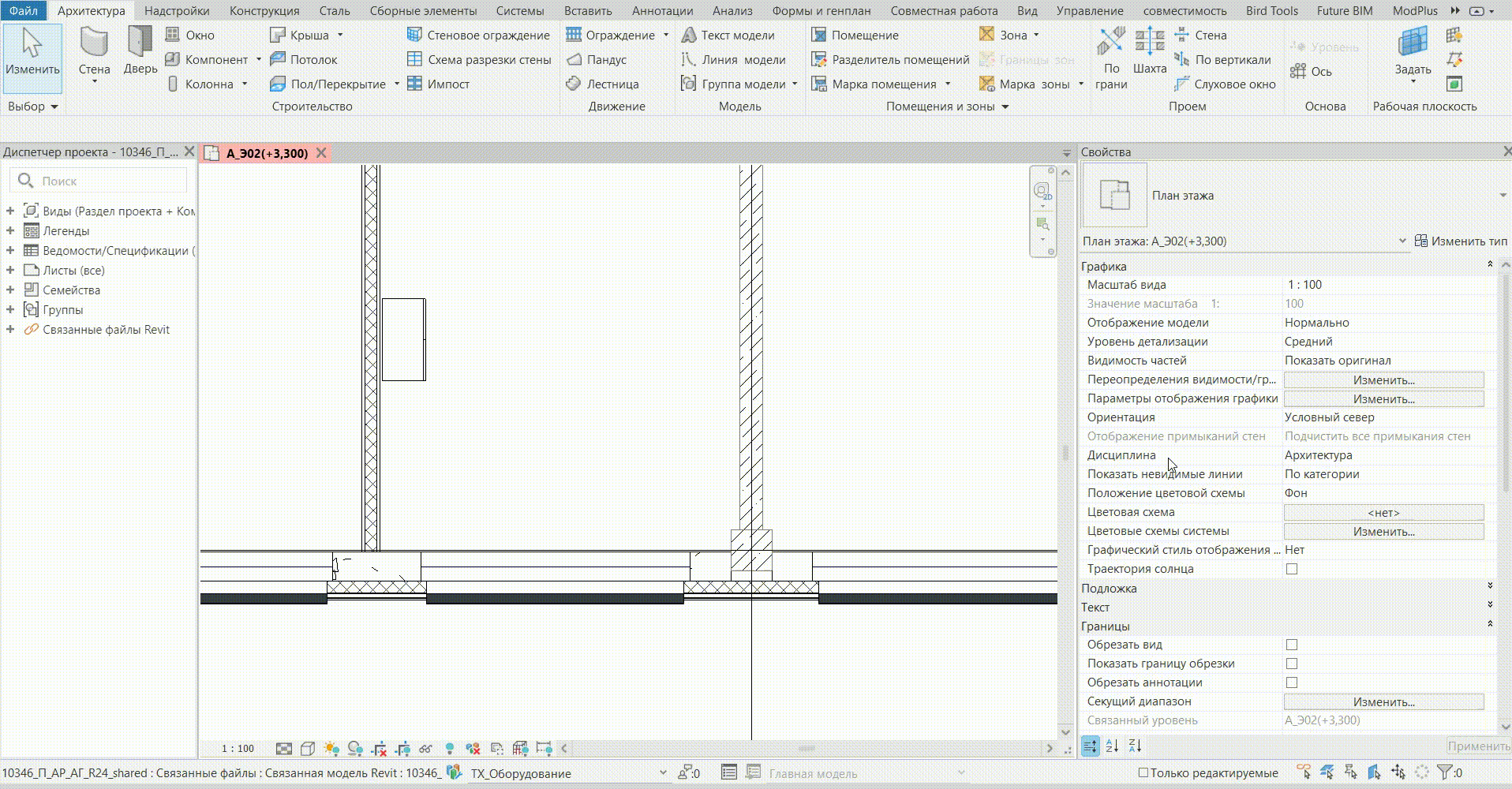Open the Управление ribbon tab
The image size is (1512, 789).
[x=1090, y=10]
